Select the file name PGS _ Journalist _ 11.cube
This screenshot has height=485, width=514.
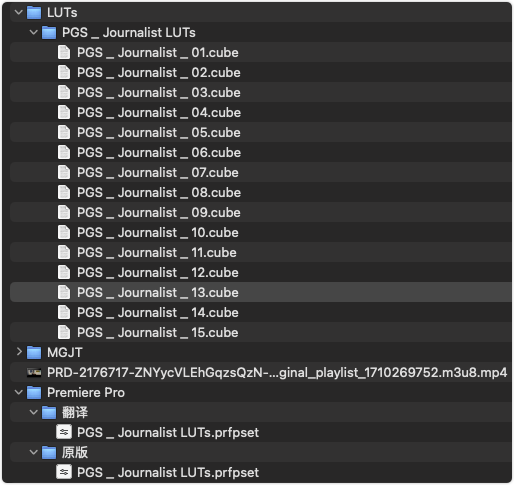157,253
